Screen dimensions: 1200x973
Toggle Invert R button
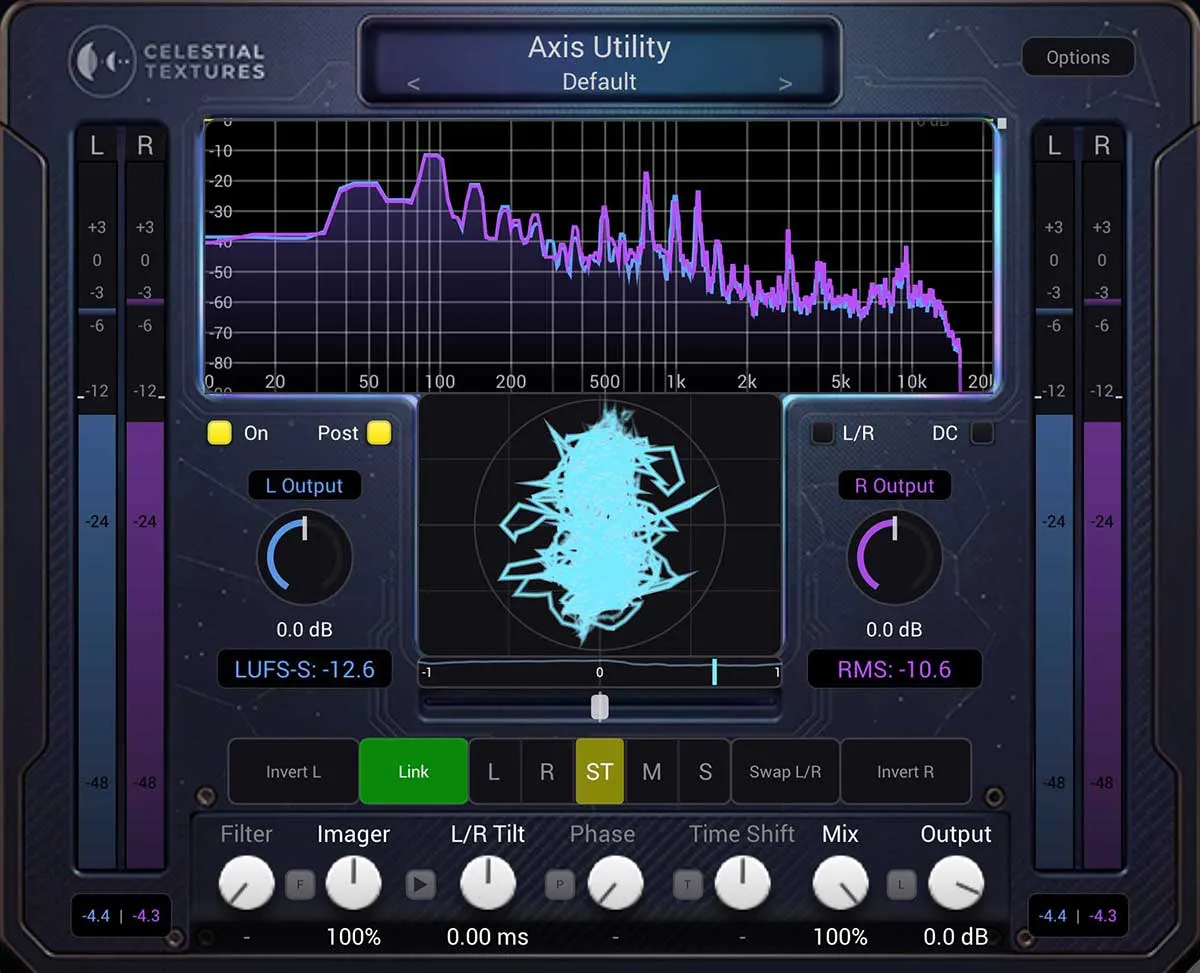click(x=905, y=771)
